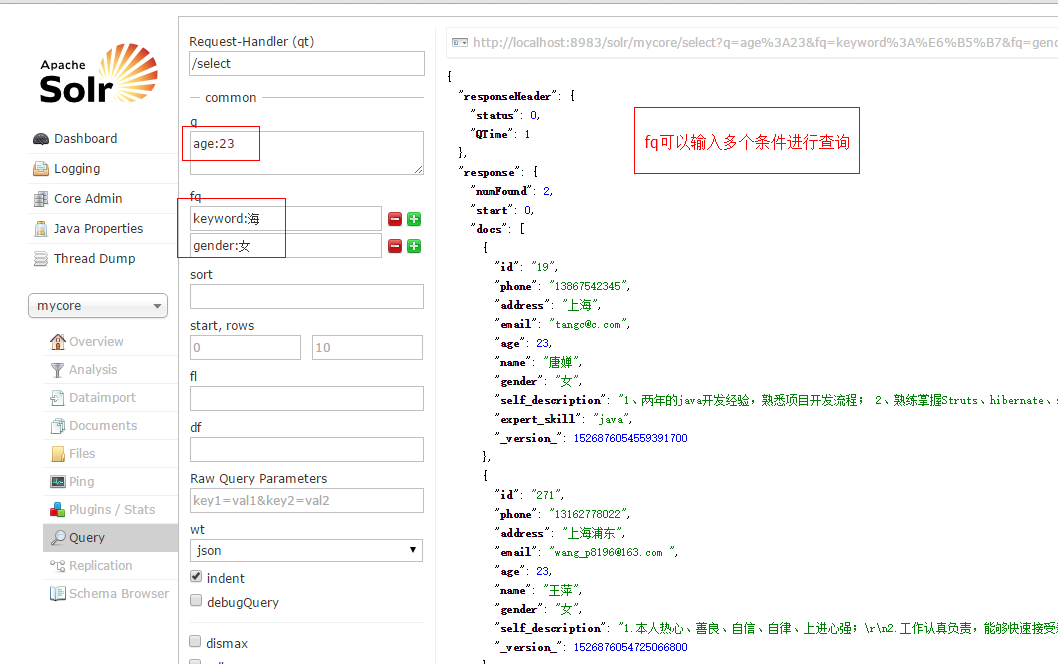Click the phone value 13867542345

point(588,286)
